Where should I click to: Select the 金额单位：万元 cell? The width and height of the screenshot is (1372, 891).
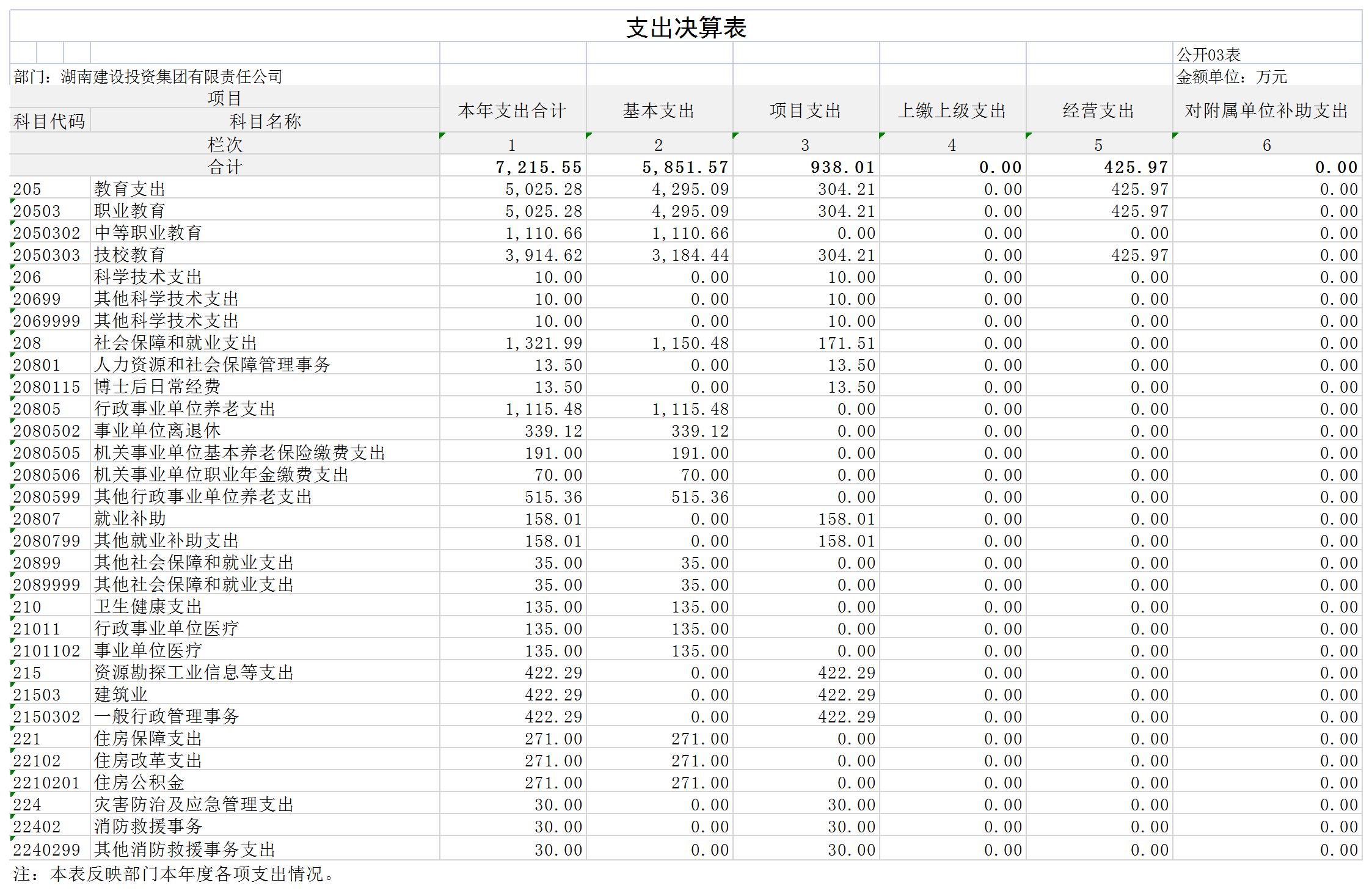[x=1267, y=76]
